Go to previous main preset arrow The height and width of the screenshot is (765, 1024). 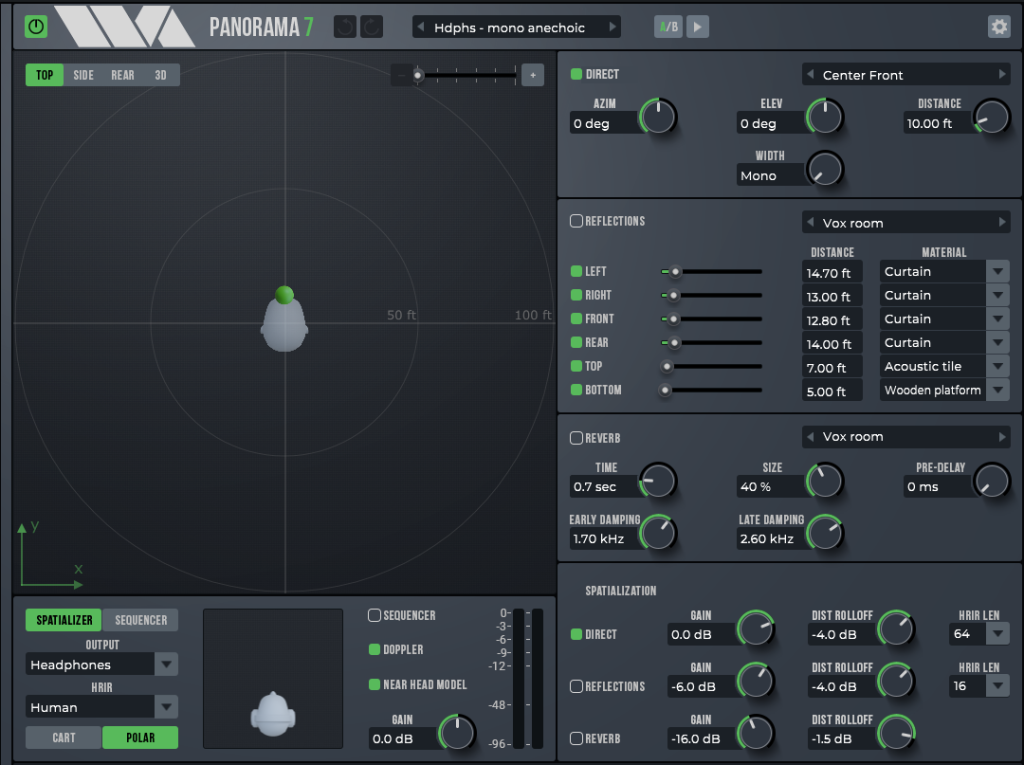[x=421, y=27]
